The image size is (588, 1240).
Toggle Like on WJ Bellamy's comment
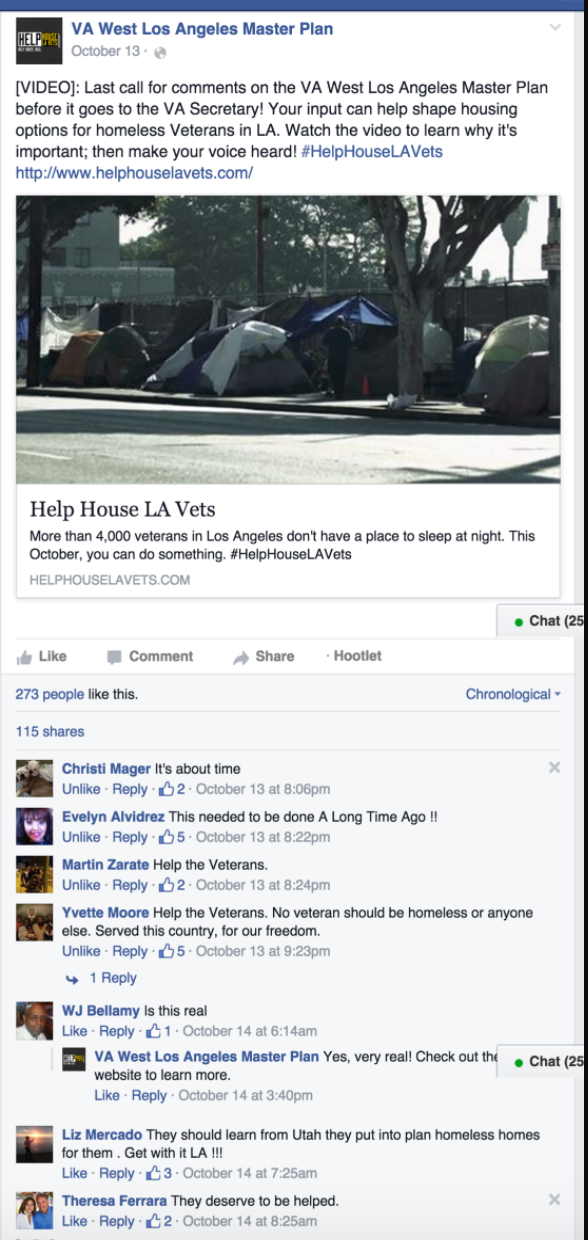click(x=74, y=1031)
